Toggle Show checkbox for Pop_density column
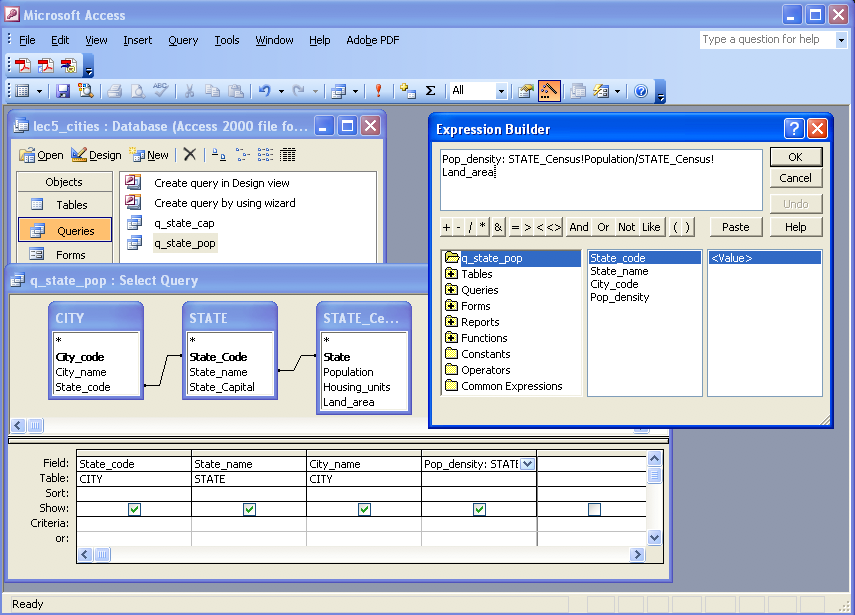Screen dimensions: 855x615 (479, 509)
